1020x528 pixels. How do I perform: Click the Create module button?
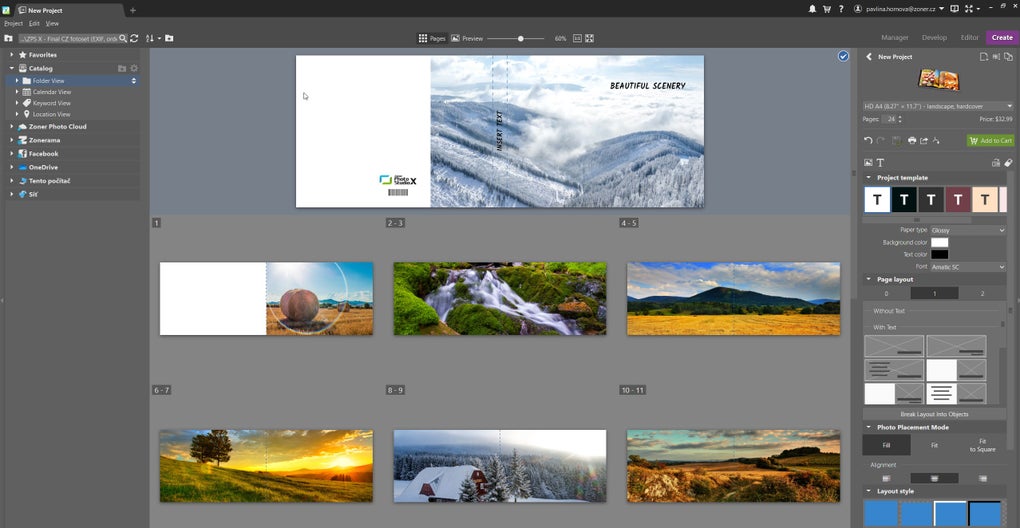click(1002, 38)
